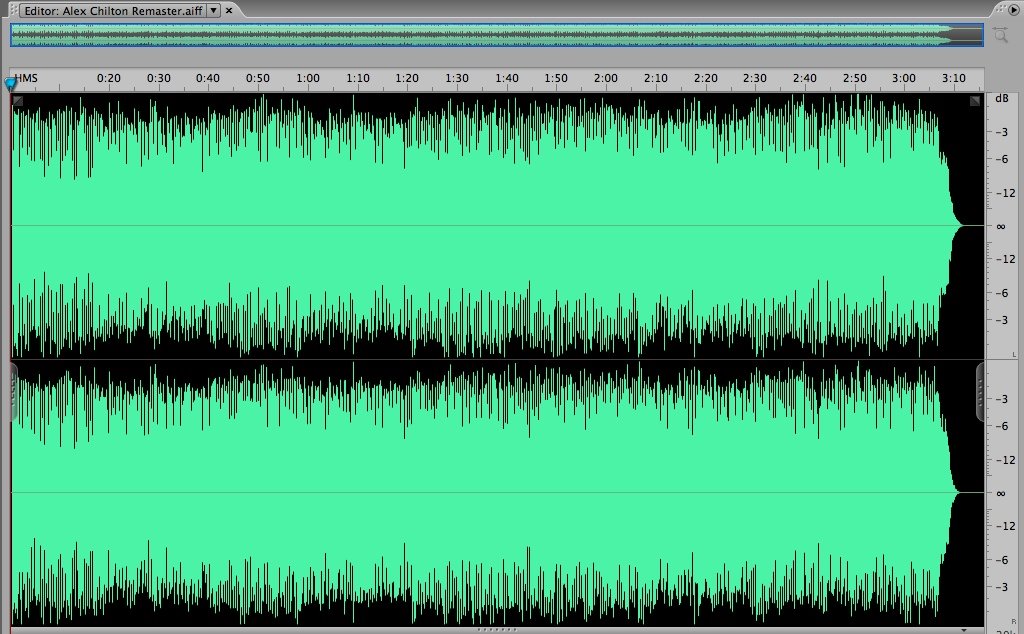This screenshot has height=634, width=1024.
Task: Click the 0:20 mark on the ruler
Action: coord(108,78)
